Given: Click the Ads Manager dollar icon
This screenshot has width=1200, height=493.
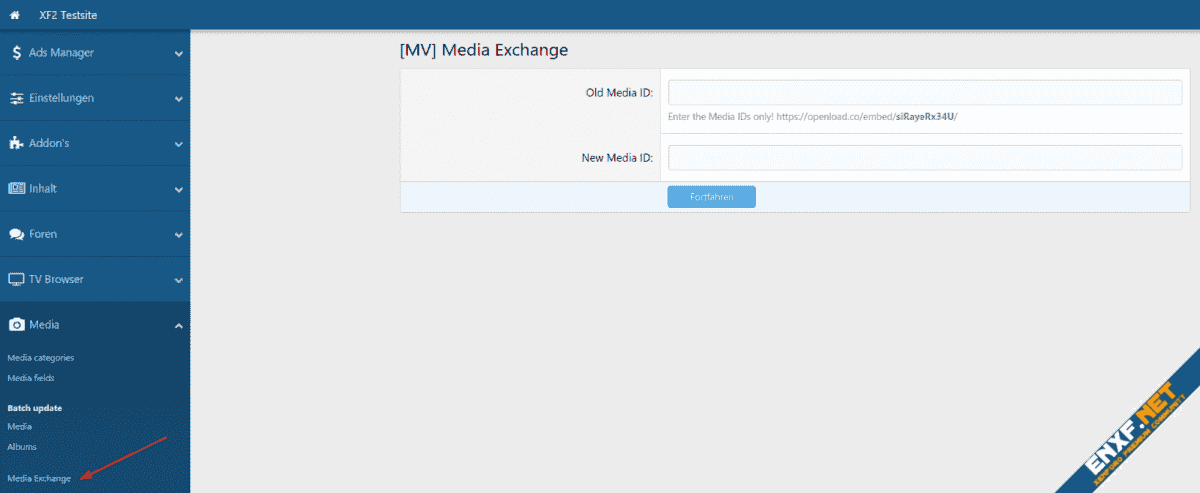Looking at the screenshot, I should pos(17,53).
